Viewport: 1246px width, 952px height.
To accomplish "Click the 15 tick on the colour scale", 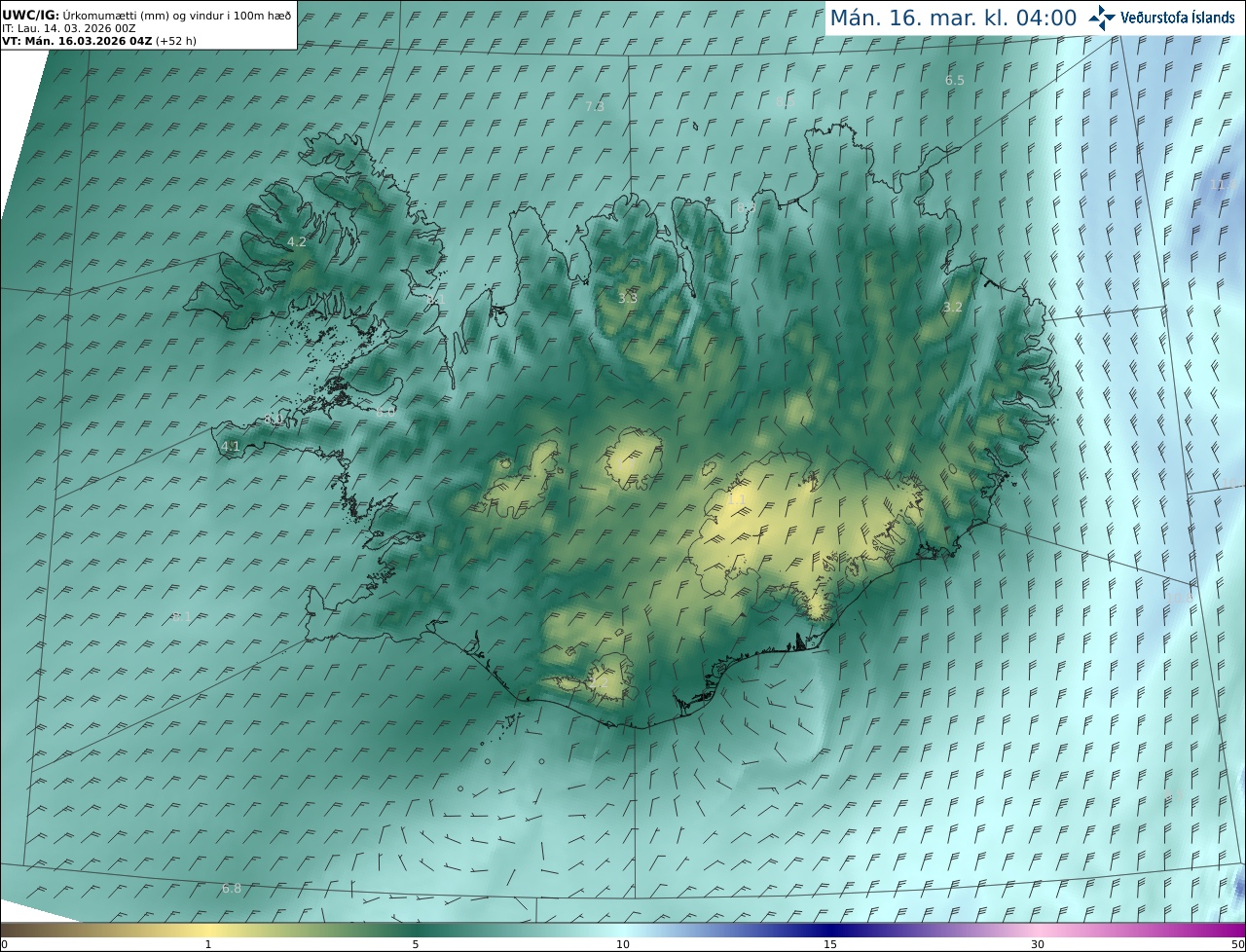I will coord(830,944).
